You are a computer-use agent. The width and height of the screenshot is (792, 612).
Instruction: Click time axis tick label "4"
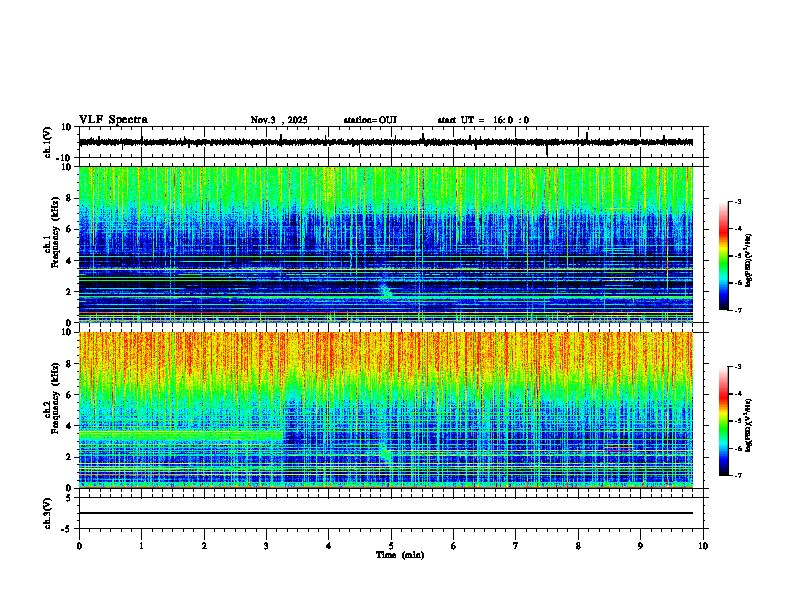point(329,546)
